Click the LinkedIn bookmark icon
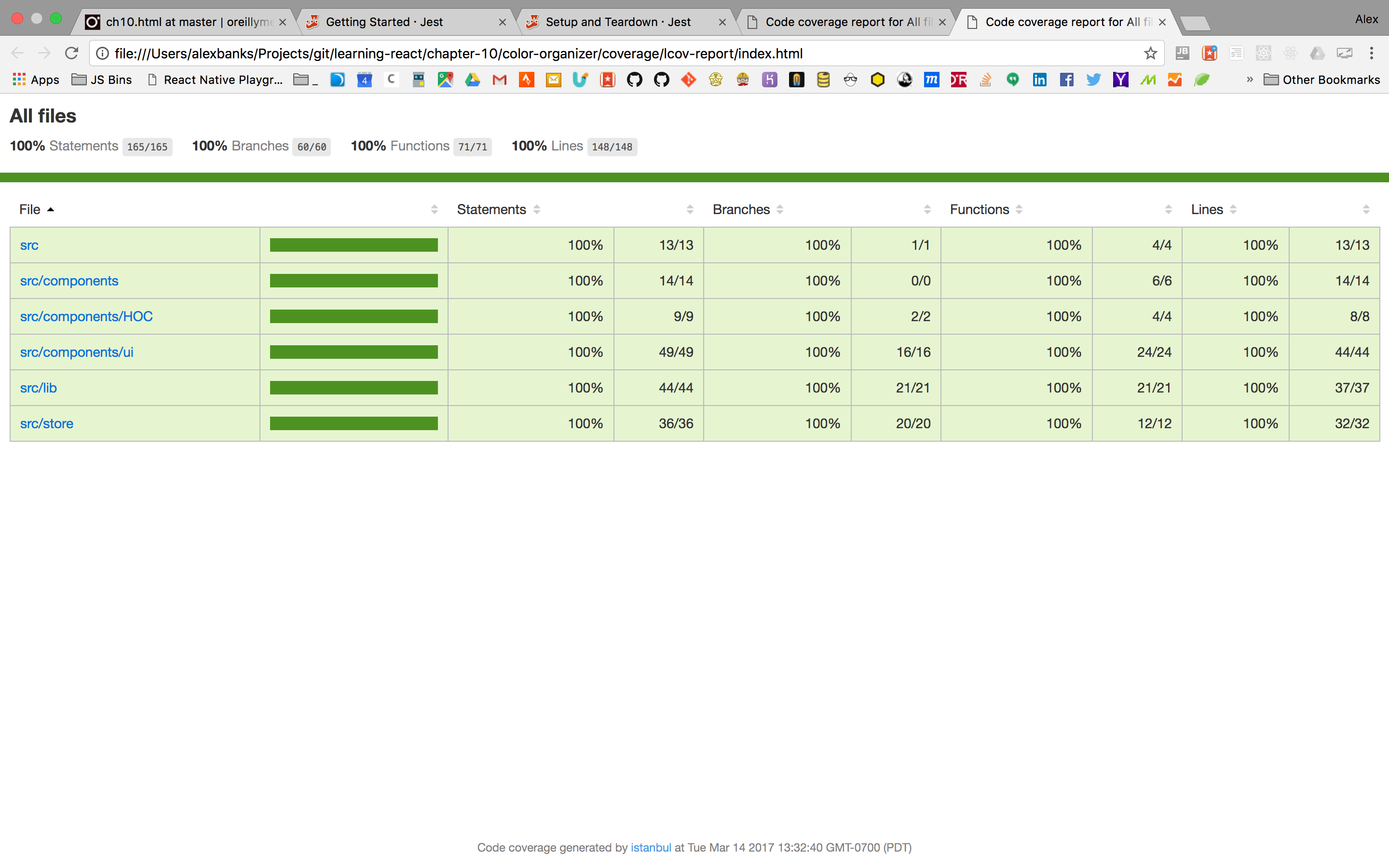 pyautogui.click(x=1039, y=80)
